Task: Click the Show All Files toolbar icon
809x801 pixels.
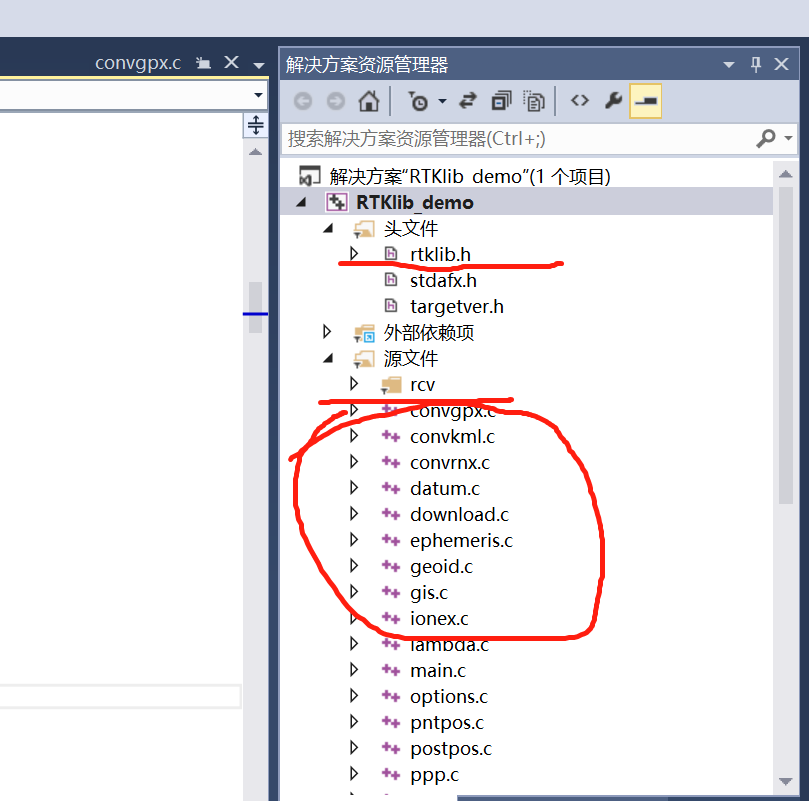Action: tap(536, 100)
